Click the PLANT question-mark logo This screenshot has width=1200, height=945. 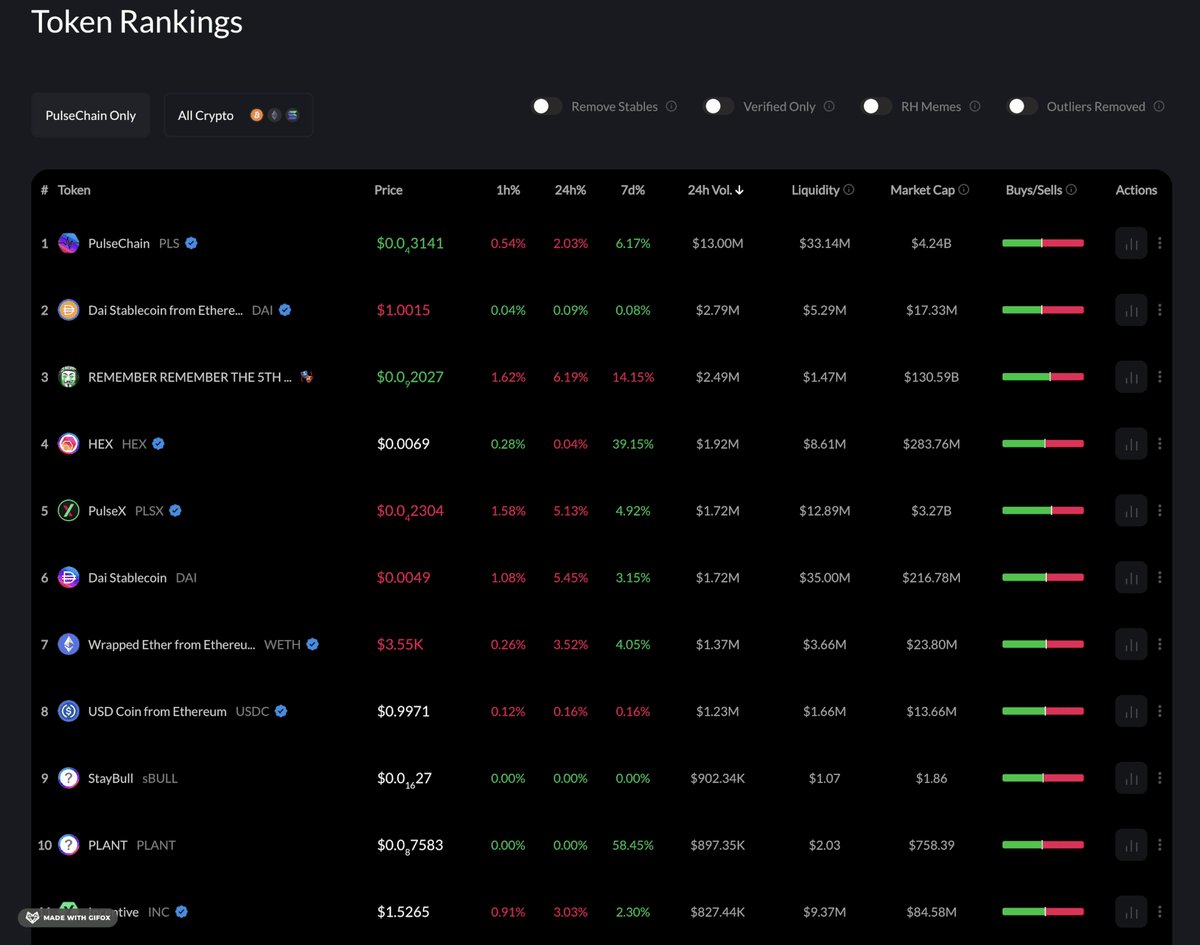click(68, 845)
